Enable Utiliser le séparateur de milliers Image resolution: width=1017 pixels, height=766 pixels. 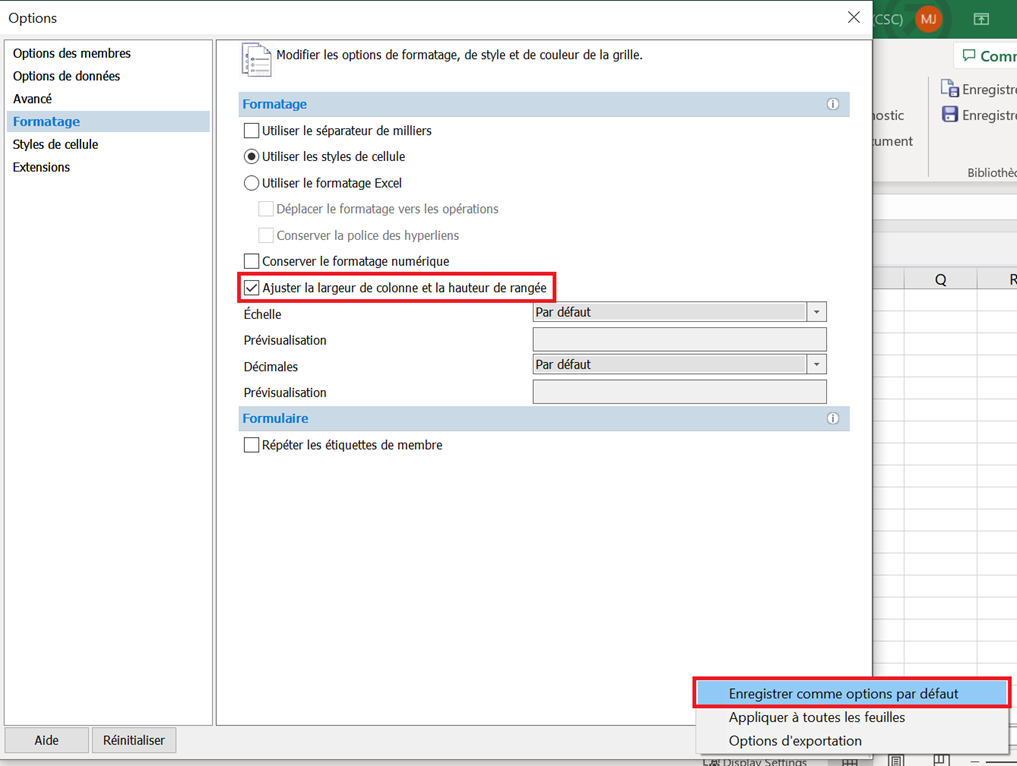252,131
